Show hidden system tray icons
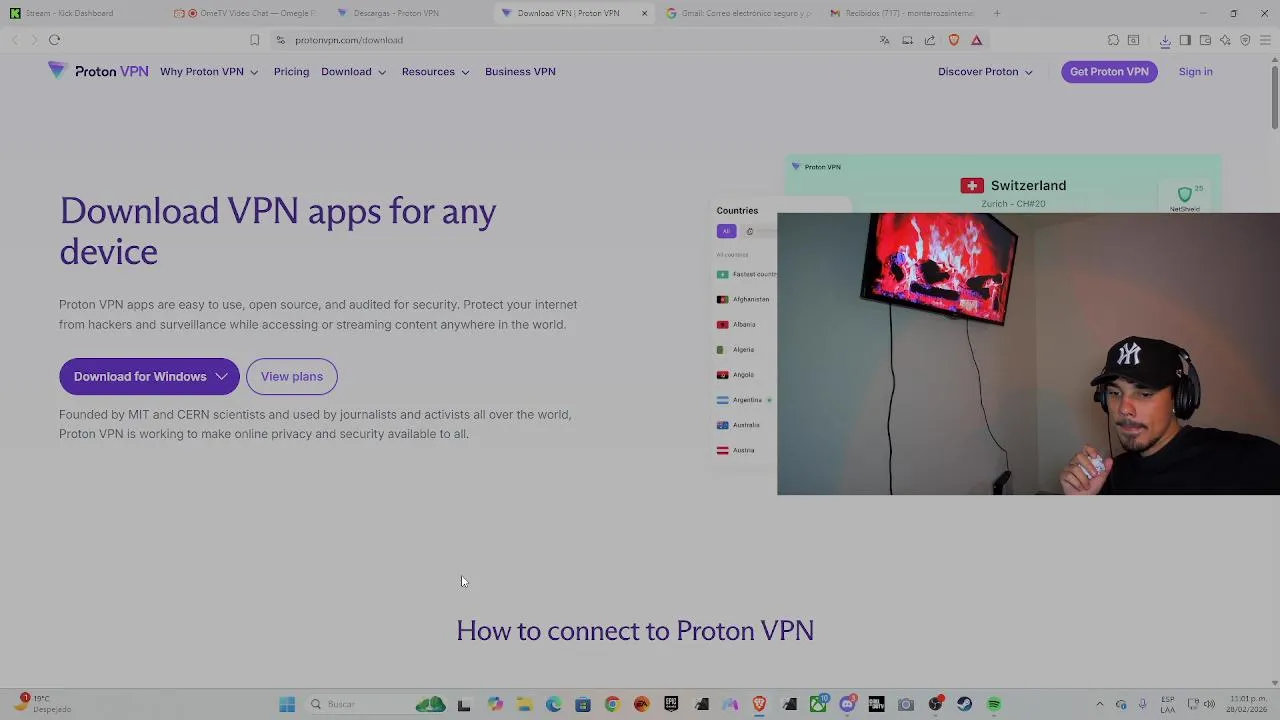The width and height of the screenshot is (1280, 720). 1099,704
